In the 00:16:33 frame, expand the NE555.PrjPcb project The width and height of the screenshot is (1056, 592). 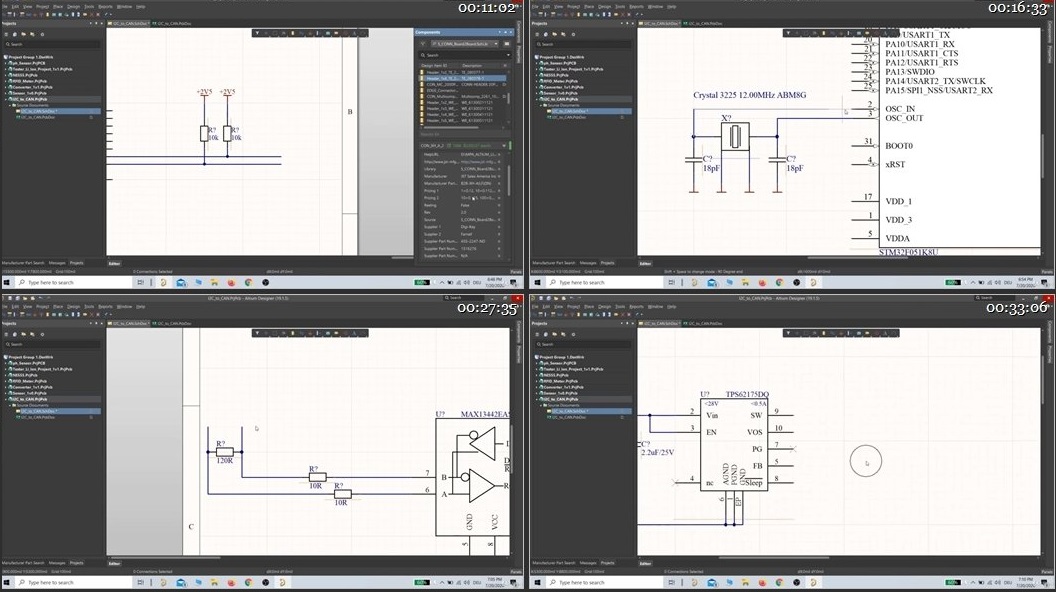(537, 75)
